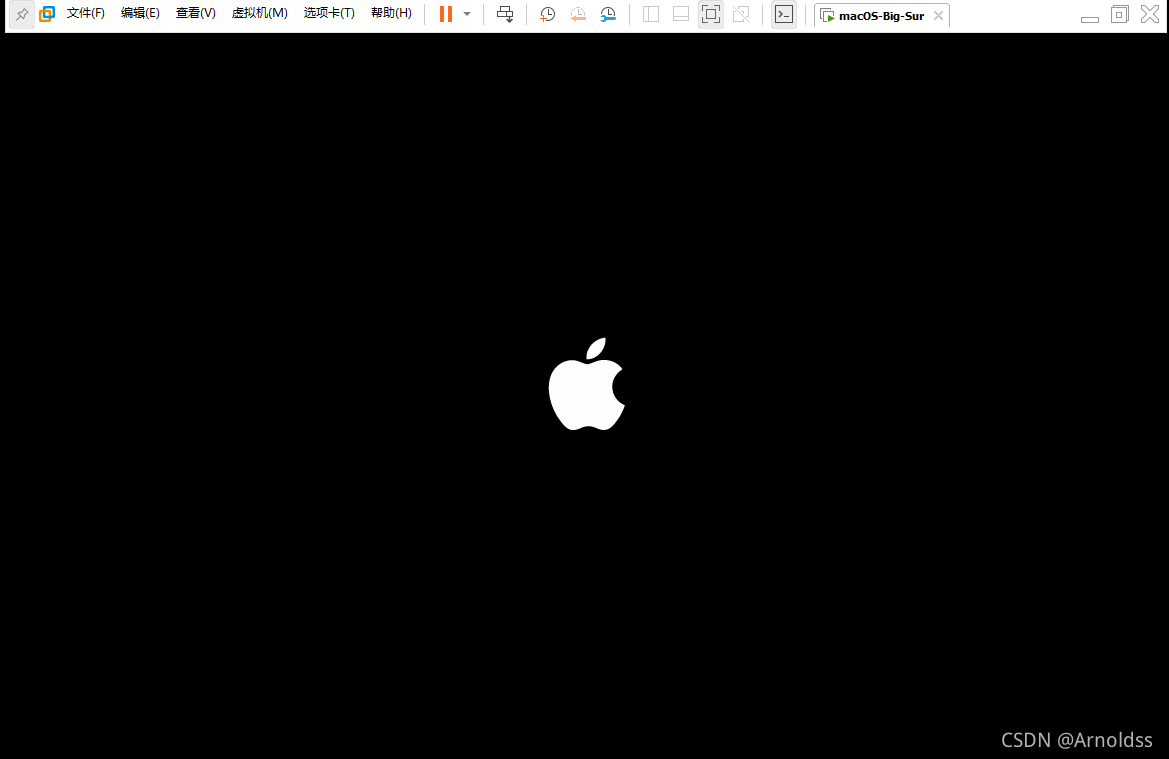The width and height of the screenshot is (1169, 759).
Task: Click inside the macOS guest display
Action: click(584, 395)
